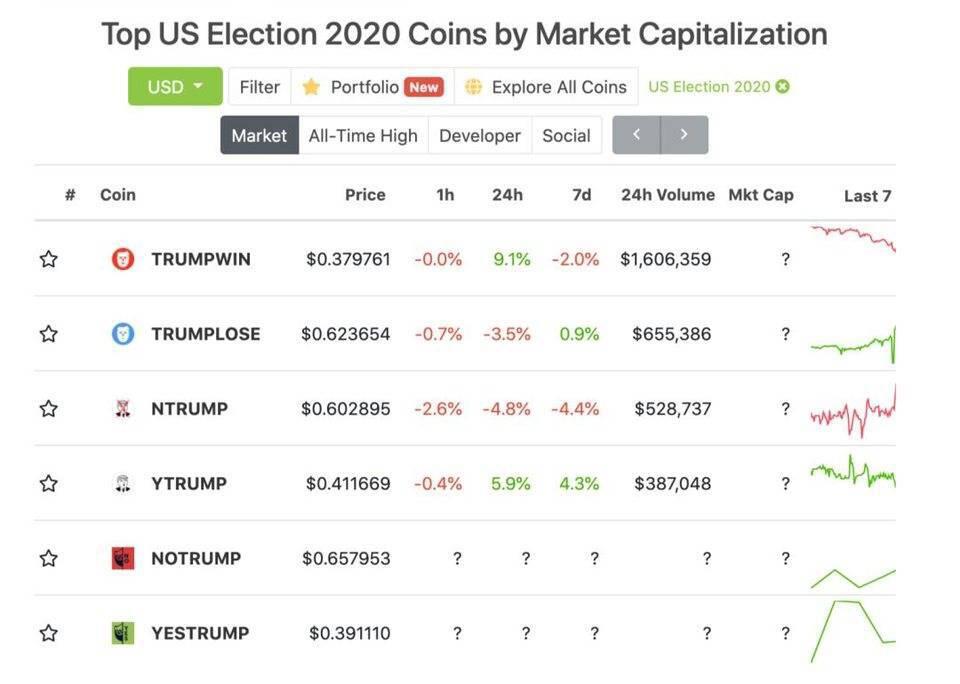Click the red NOTRUMP coin icon

click(123, 558)
